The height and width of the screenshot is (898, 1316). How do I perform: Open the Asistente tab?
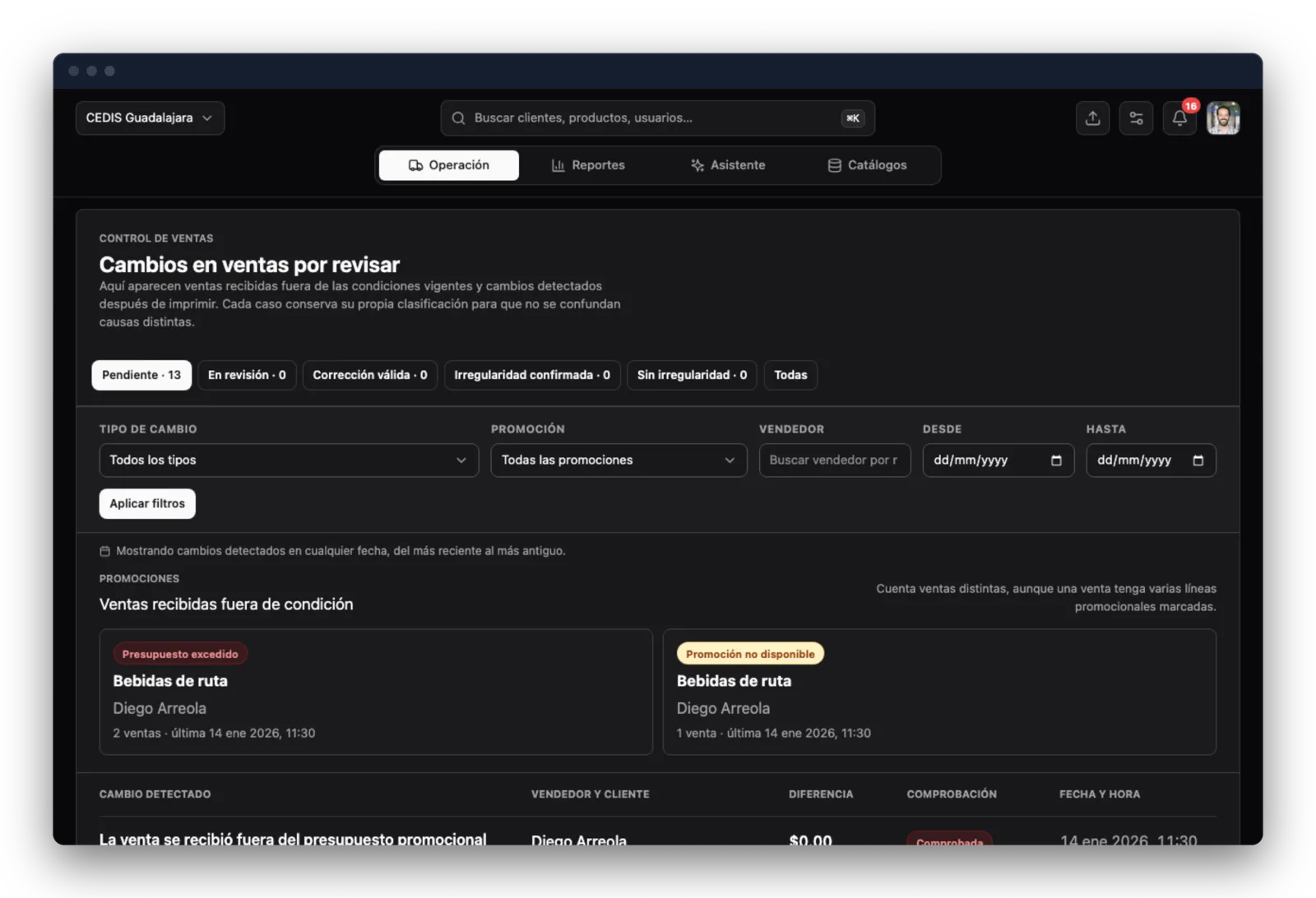[728, 165]
